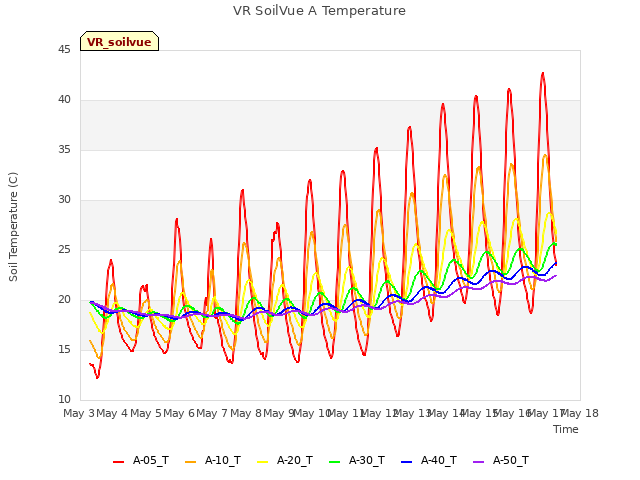The width and height of the screenshot is (640, 480).
Task: Click the A-40_T legend entry
Action: point(429,461)
